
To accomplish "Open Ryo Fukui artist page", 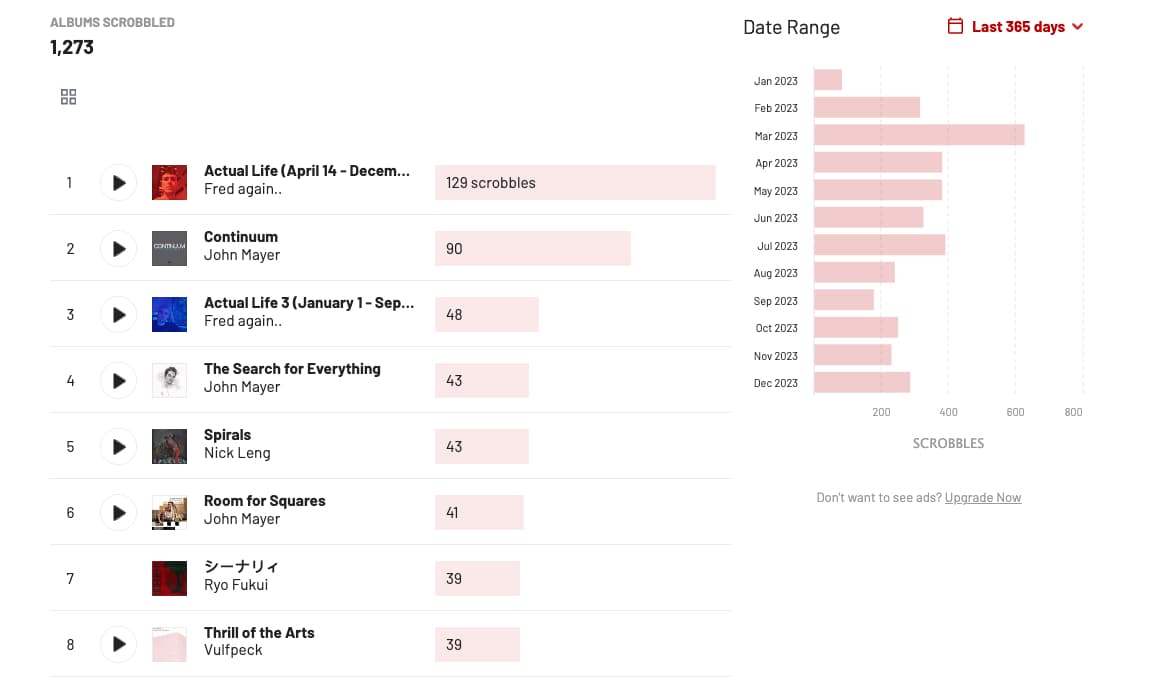I will pos(235,583).
